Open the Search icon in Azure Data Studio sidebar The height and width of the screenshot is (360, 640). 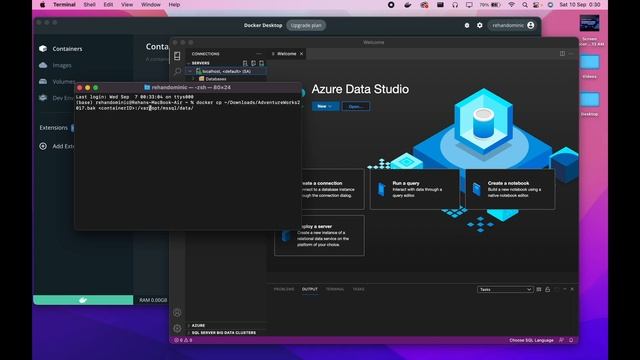pyautogui.click(x=177, y=71)
